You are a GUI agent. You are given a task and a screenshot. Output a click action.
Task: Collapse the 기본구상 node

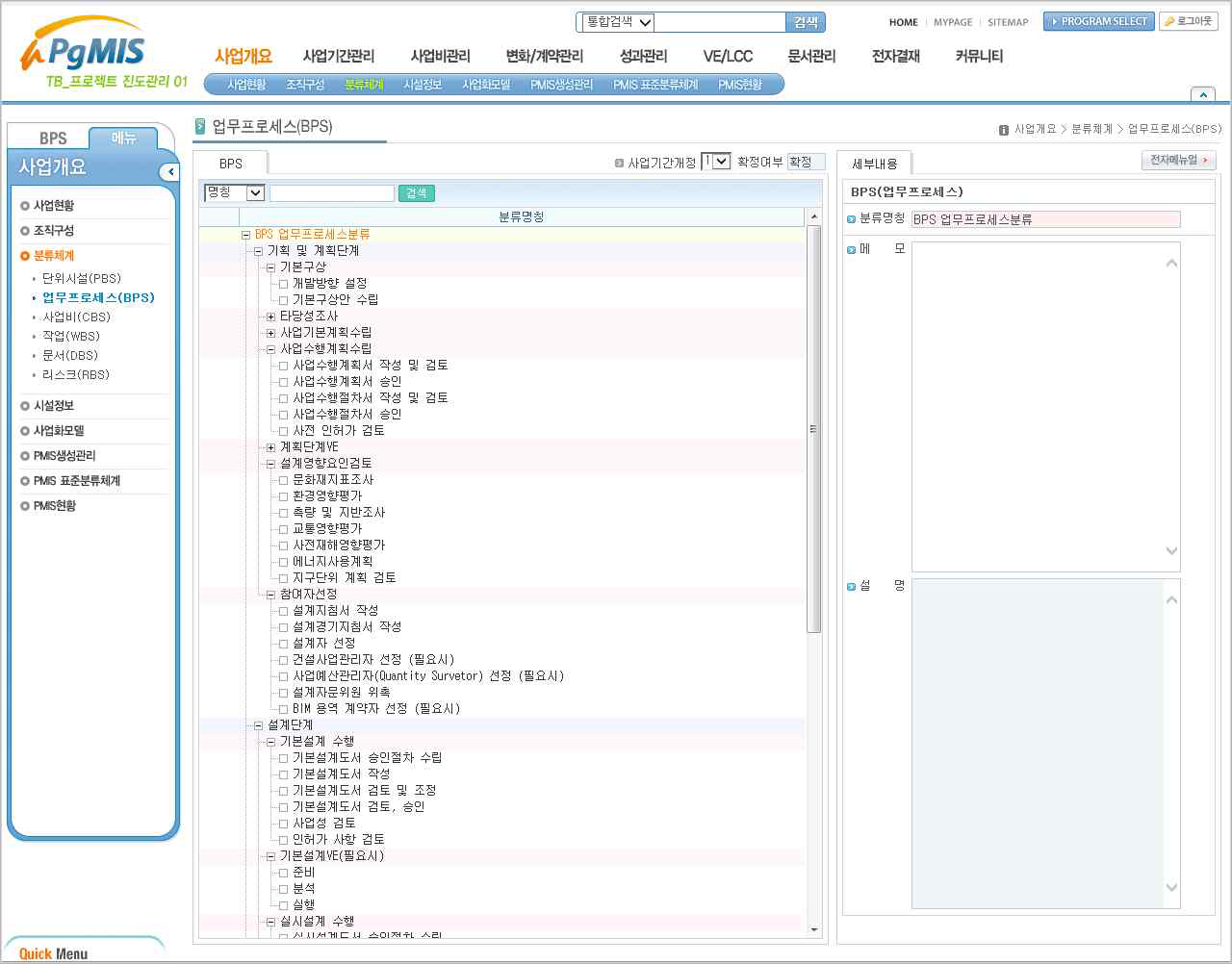click(x=270, y=267)
